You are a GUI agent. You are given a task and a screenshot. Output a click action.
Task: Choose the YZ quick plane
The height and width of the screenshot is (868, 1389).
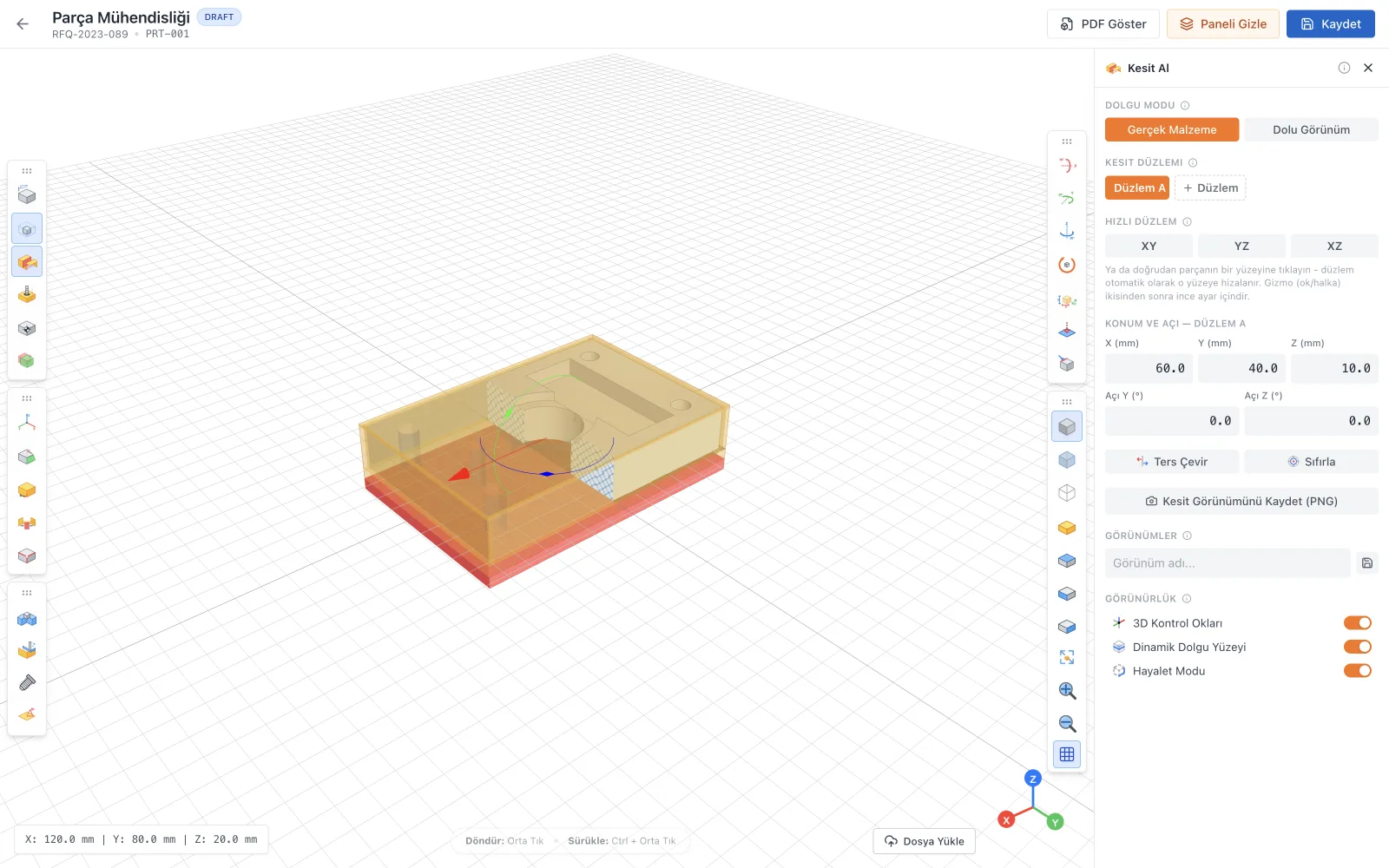[1241, 247]
